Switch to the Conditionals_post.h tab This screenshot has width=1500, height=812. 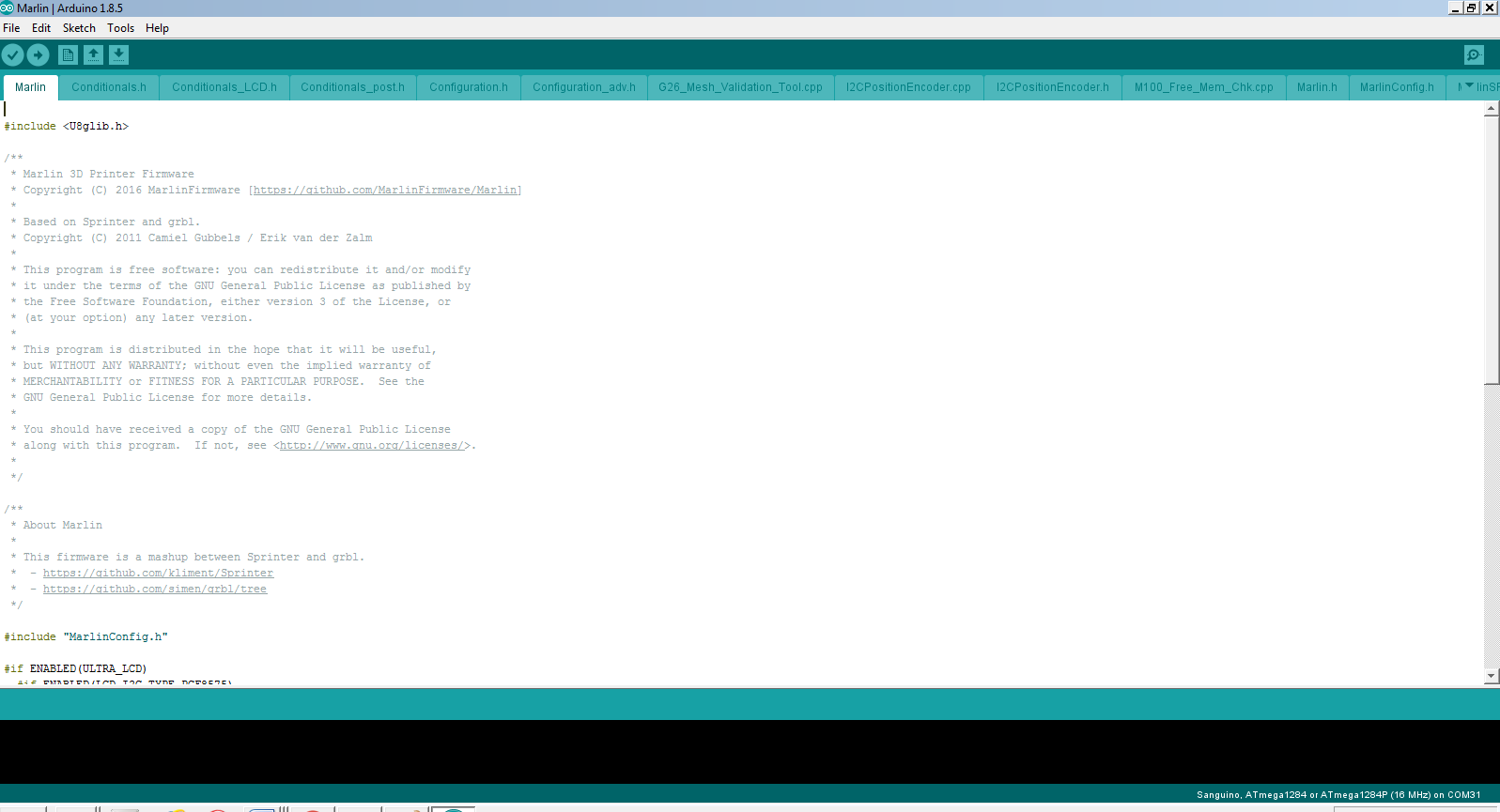pos(352,87)
